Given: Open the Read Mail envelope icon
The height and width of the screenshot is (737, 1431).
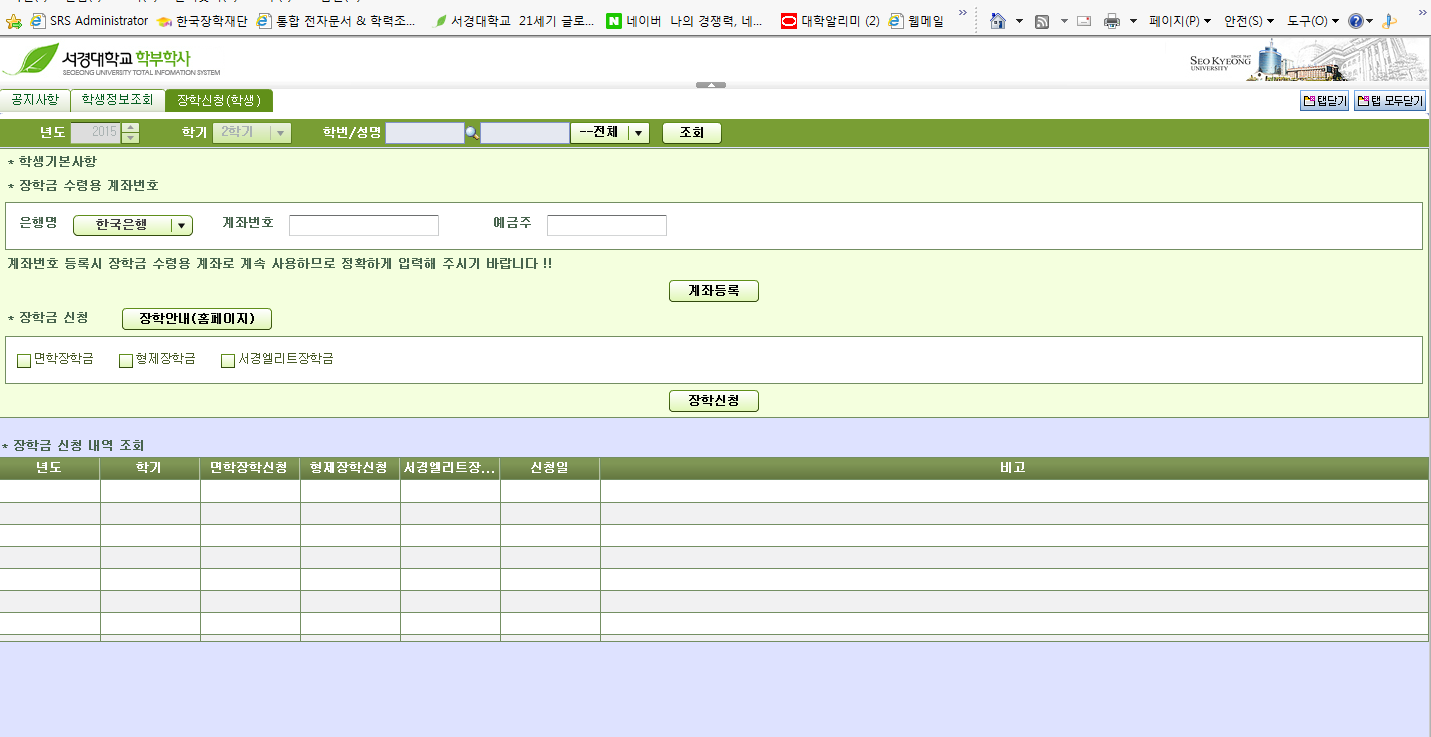Looking at the screenshot, I should pos(1083,20).
